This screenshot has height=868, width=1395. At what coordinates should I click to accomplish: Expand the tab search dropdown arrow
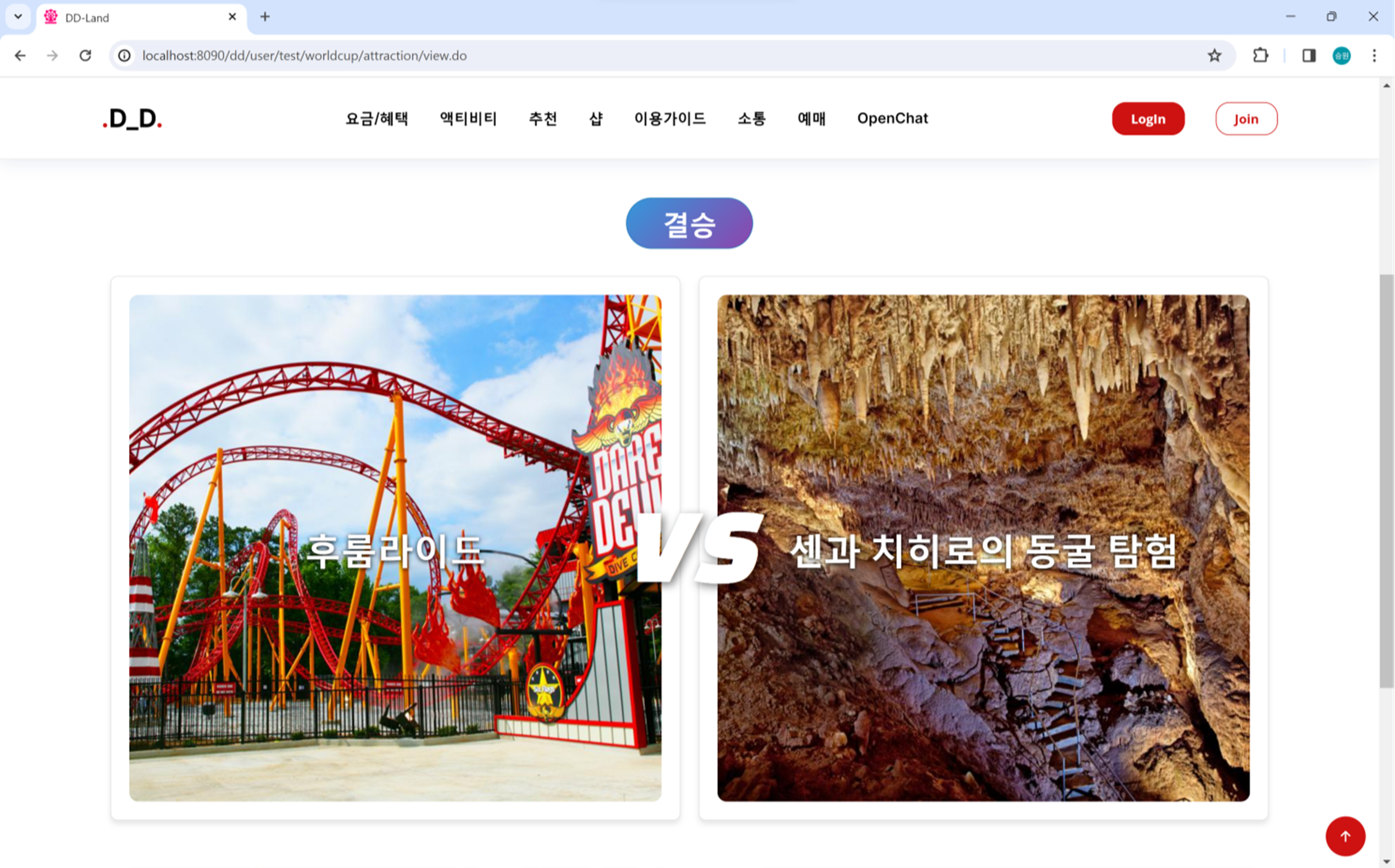pos(18,17)
